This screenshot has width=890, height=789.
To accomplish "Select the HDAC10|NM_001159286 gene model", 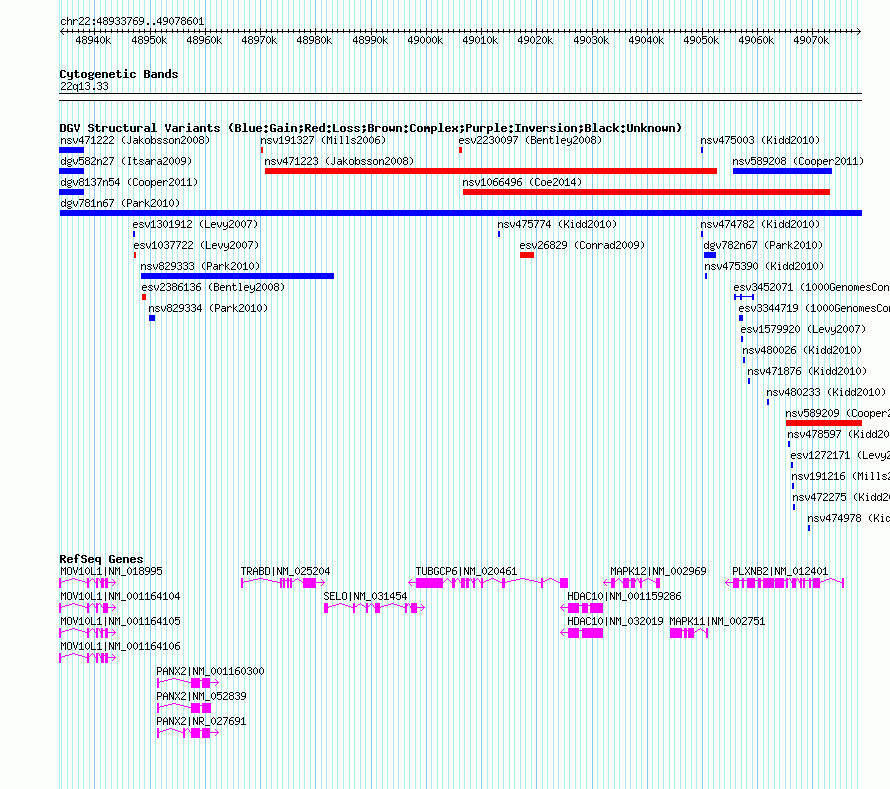I will click(582, 608).
